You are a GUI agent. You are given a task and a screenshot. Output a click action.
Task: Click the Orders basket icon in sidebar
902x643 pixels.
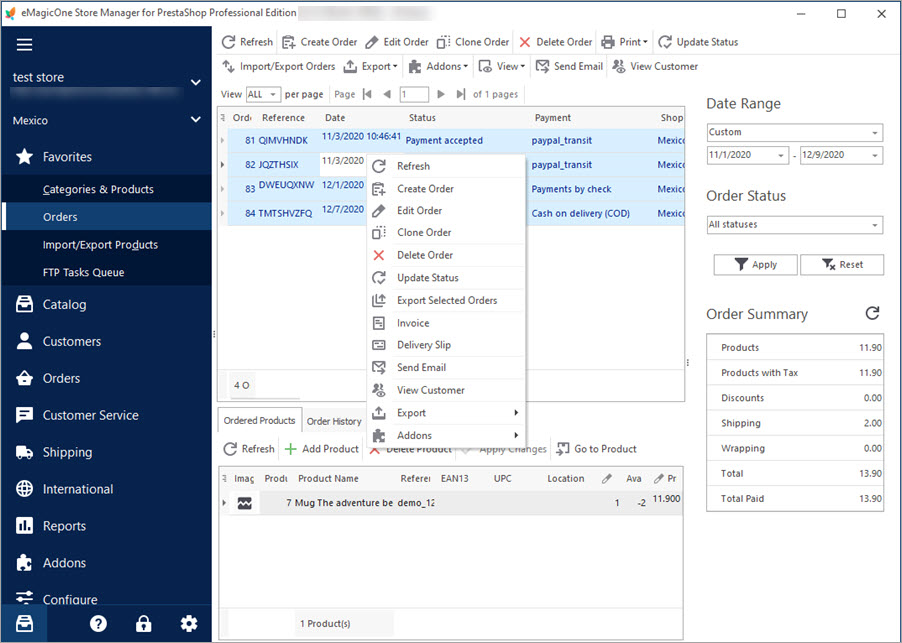tap(24, 378)
